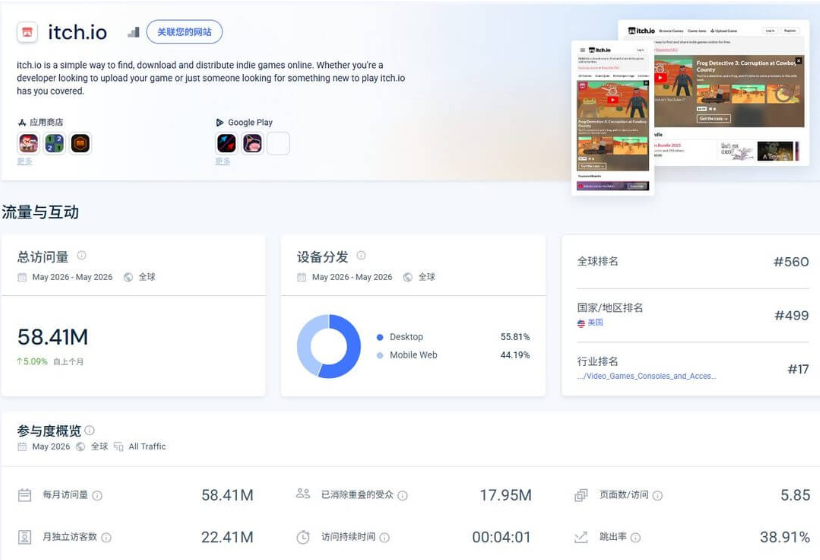Open the third blank Google Play app icon
The image size is (820, 560).
[x=278, y=143]
